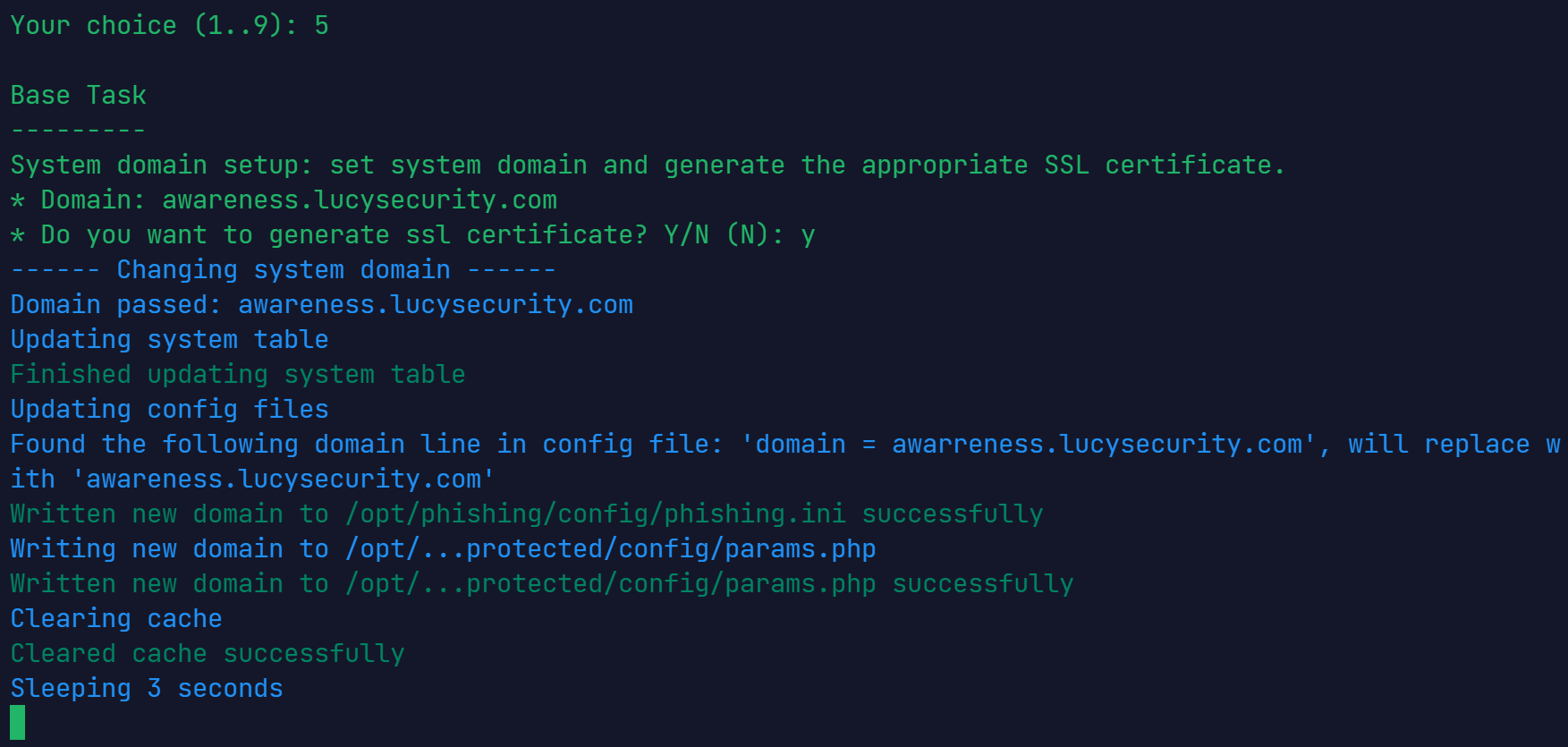The height and width of the screenshot is (747, 1568).
Task: Click the "Changing system domain" separator line
Action: coord(283,270)
